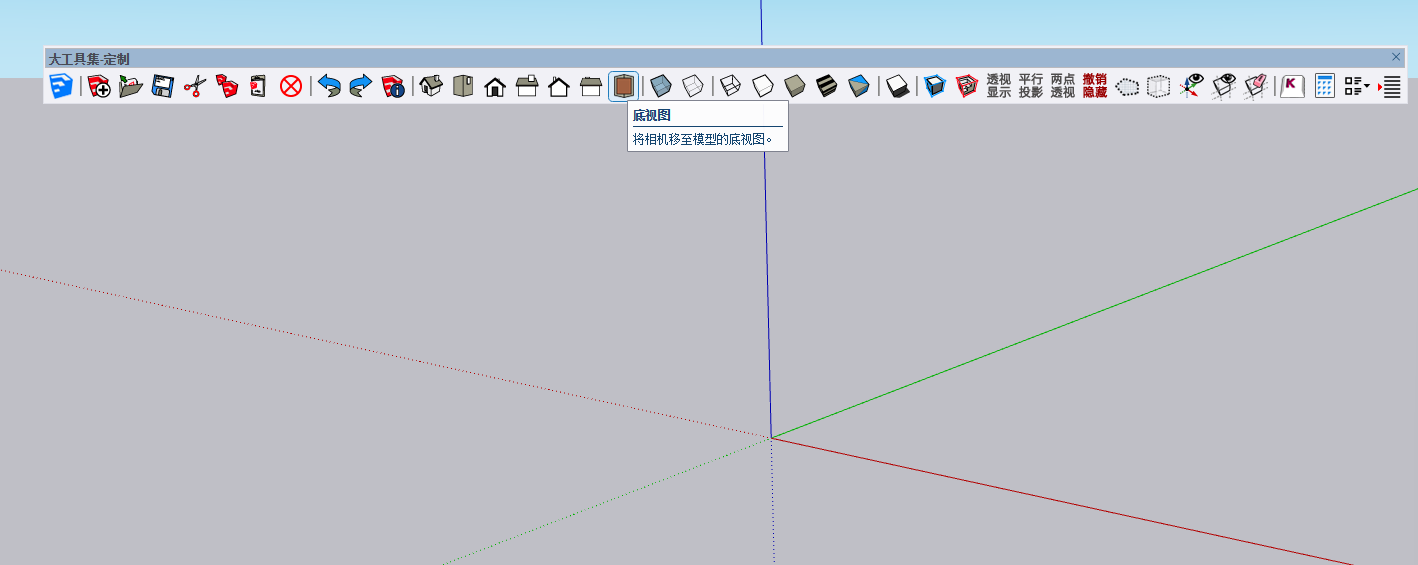Toggle axes visibility eye icon

pos(1190,86)
